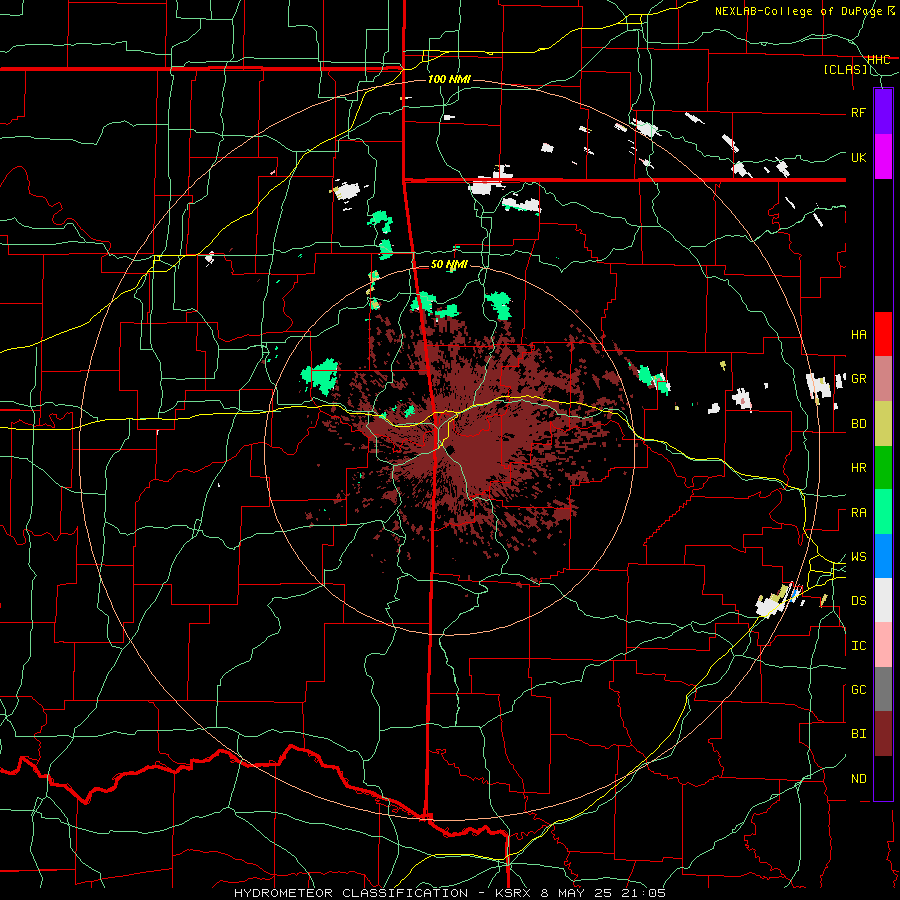Pick the RA bright green legend swatch
900x900 pixels.
click(x=883, y=512)
